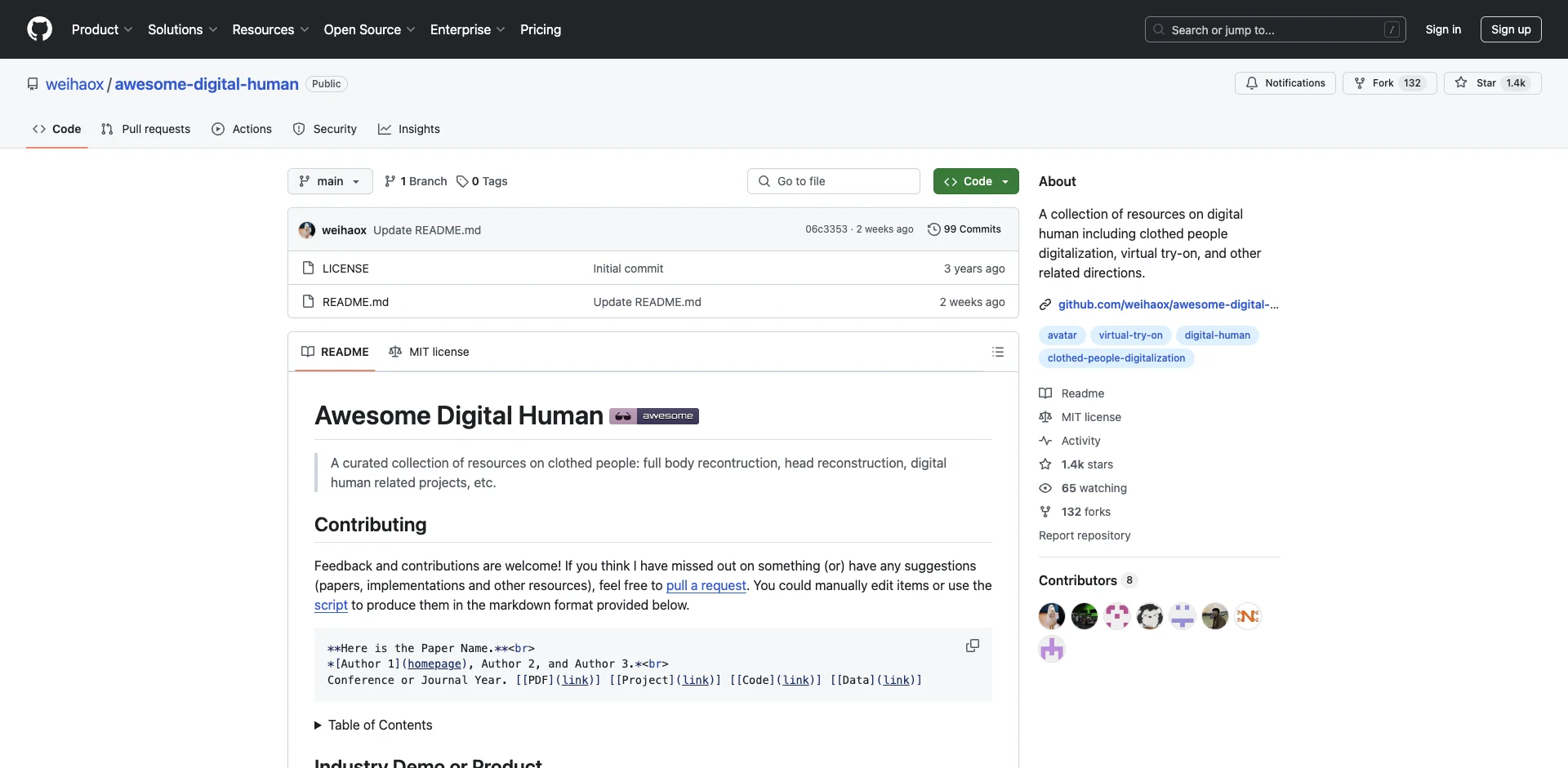
Task: Open the awesome-digital-human repository name link
Action: click(207, 84)
